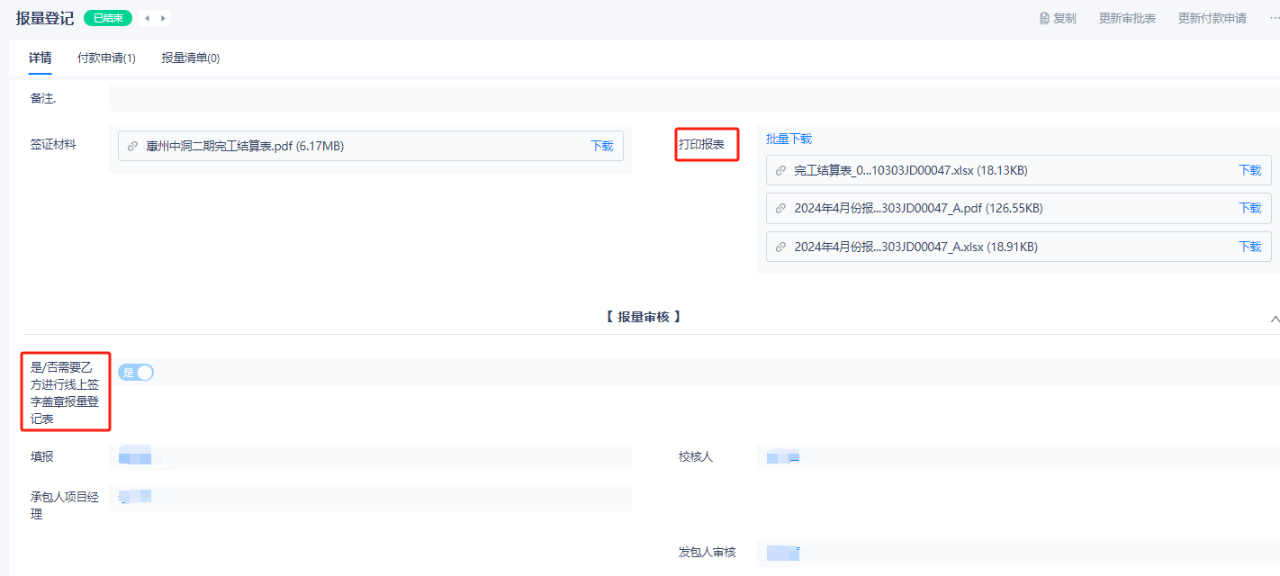The height and width of the screenshot is (576, 1280).
Task: Download the 2024年4月份报 PDF (126.55KB)
Action: pos(1250,208)
